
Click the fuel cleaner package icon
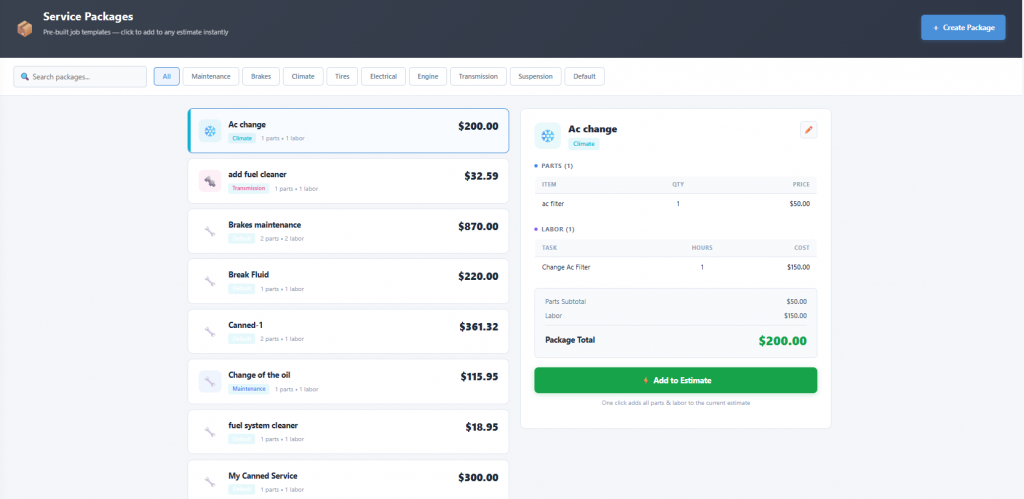tap(210, 181)
